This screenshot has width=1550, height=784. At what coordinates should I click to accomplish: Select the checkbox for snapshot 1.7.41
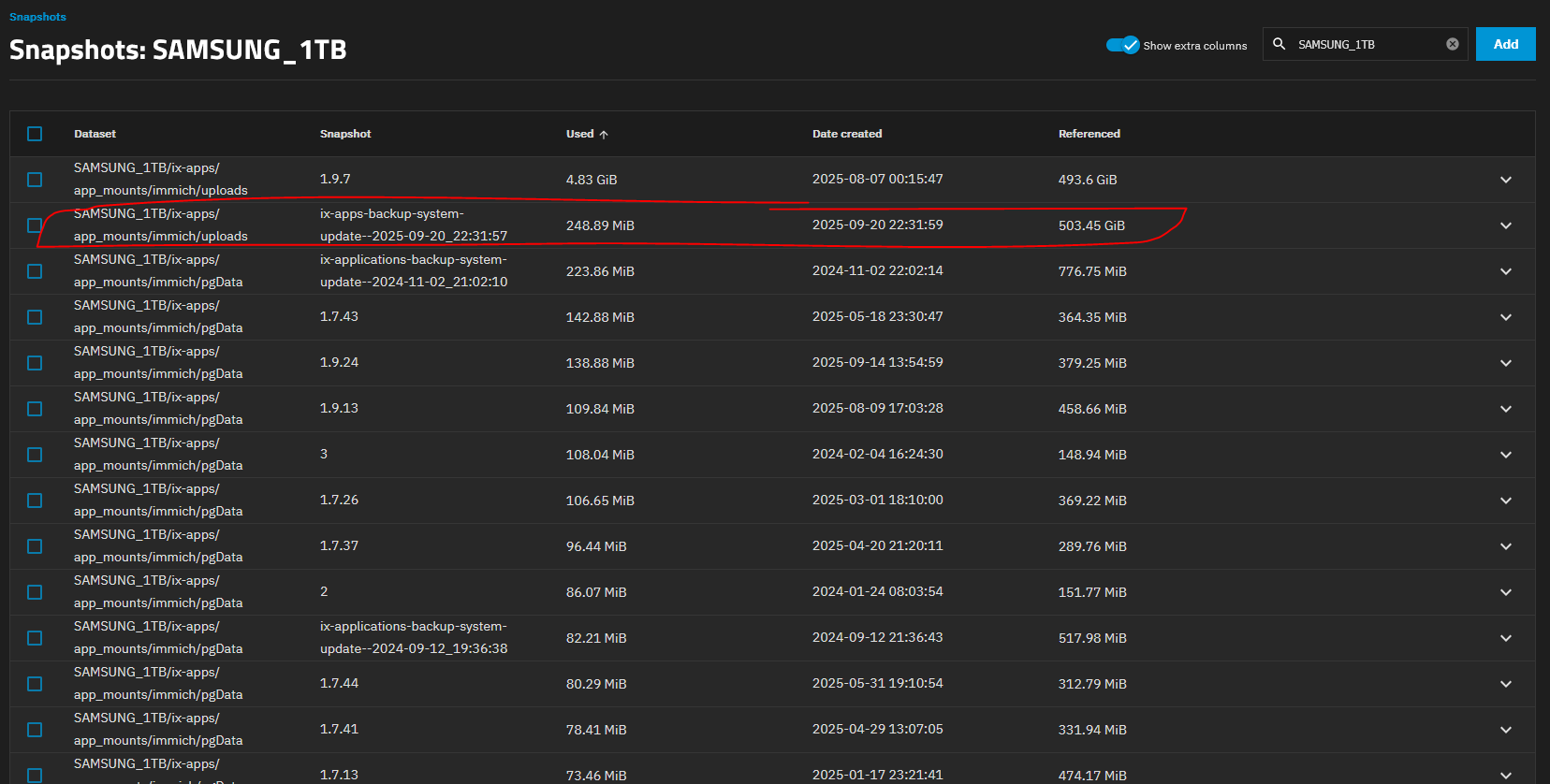[35, 730]
